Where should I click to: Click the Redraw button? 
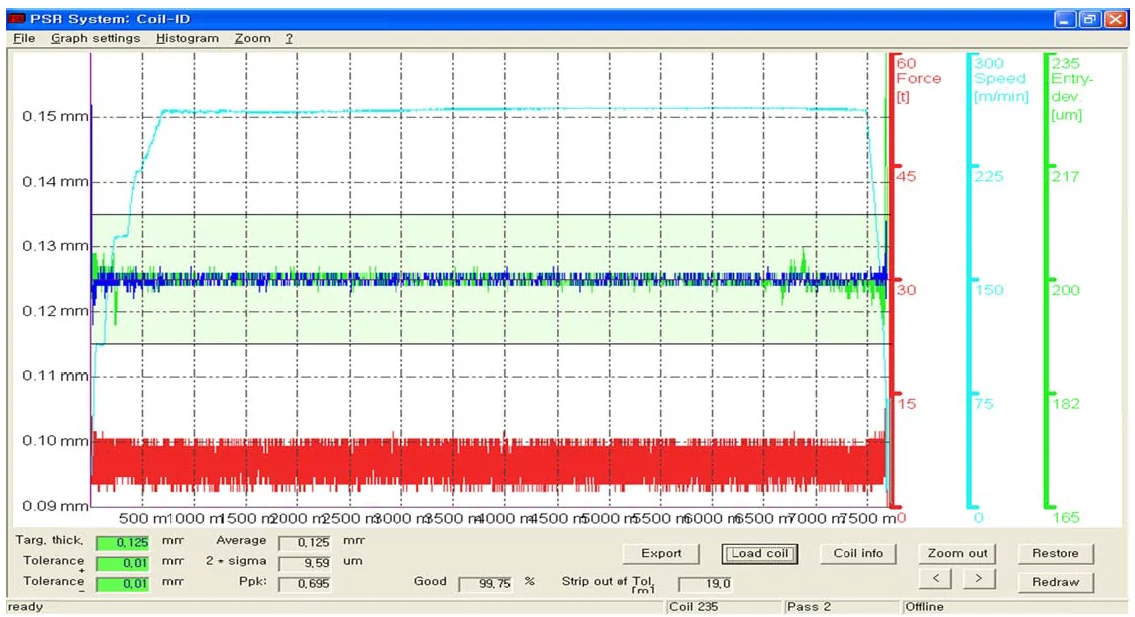click(1055, 582)
